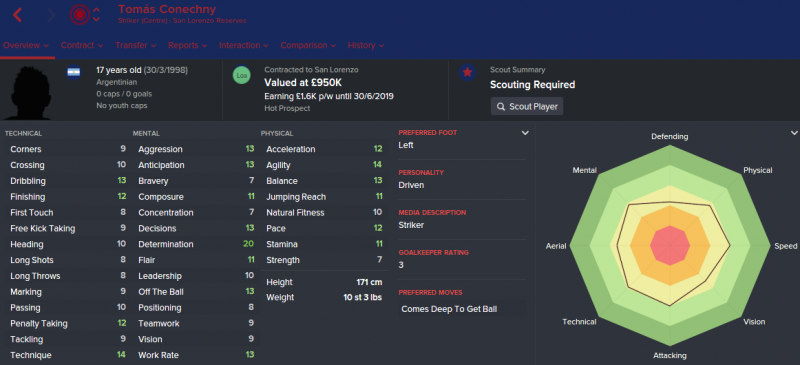
Task: Click the green Loa loan status icon
Action: click(x=242, y=76)
